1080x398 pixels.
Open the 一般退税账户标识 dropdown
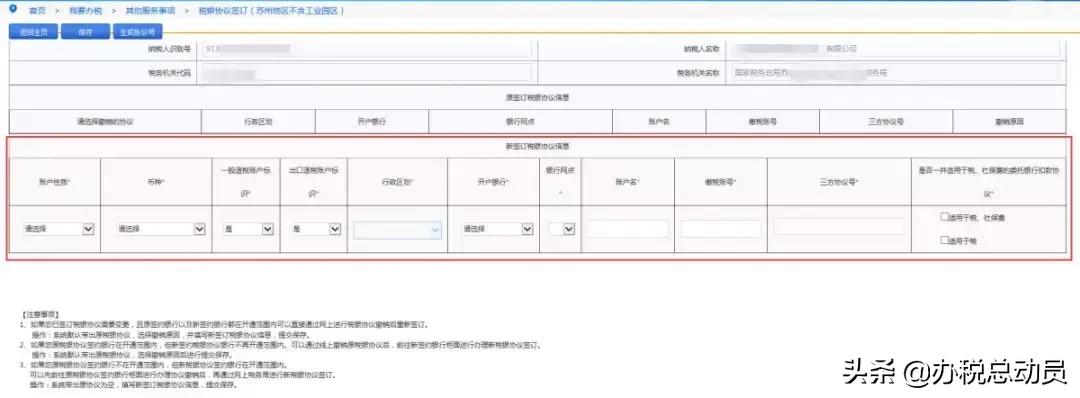click(249, 229)
